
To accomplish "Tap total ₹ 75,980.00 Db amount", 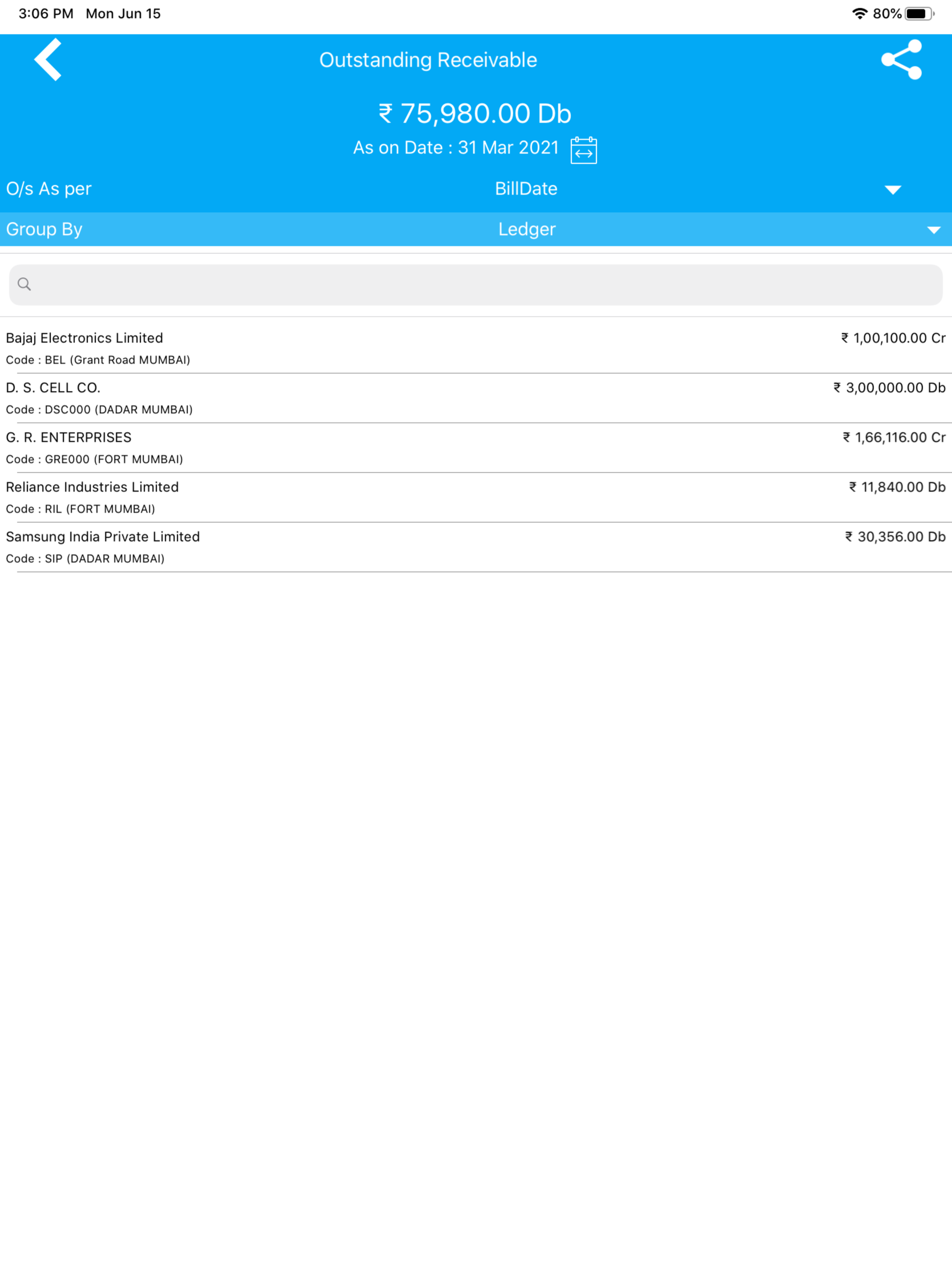I will 475,114.
